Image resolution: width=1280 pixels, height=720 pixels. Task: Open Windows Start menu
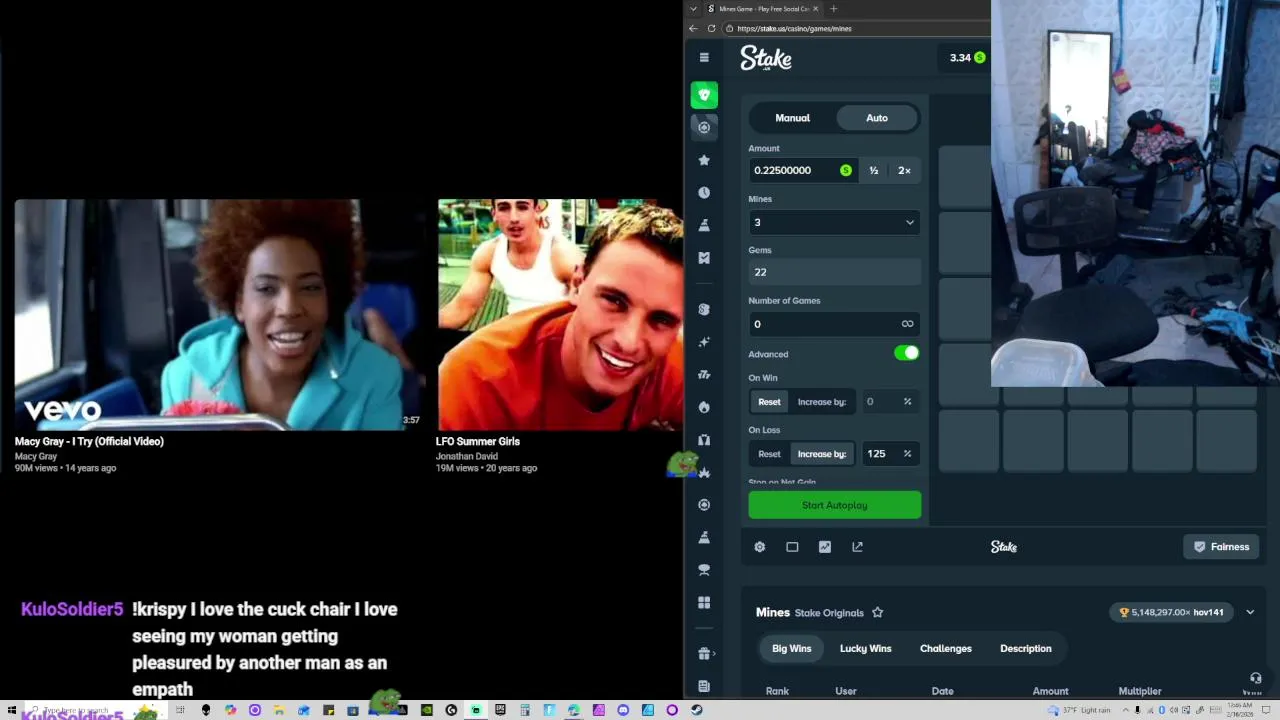pos(12,710)
